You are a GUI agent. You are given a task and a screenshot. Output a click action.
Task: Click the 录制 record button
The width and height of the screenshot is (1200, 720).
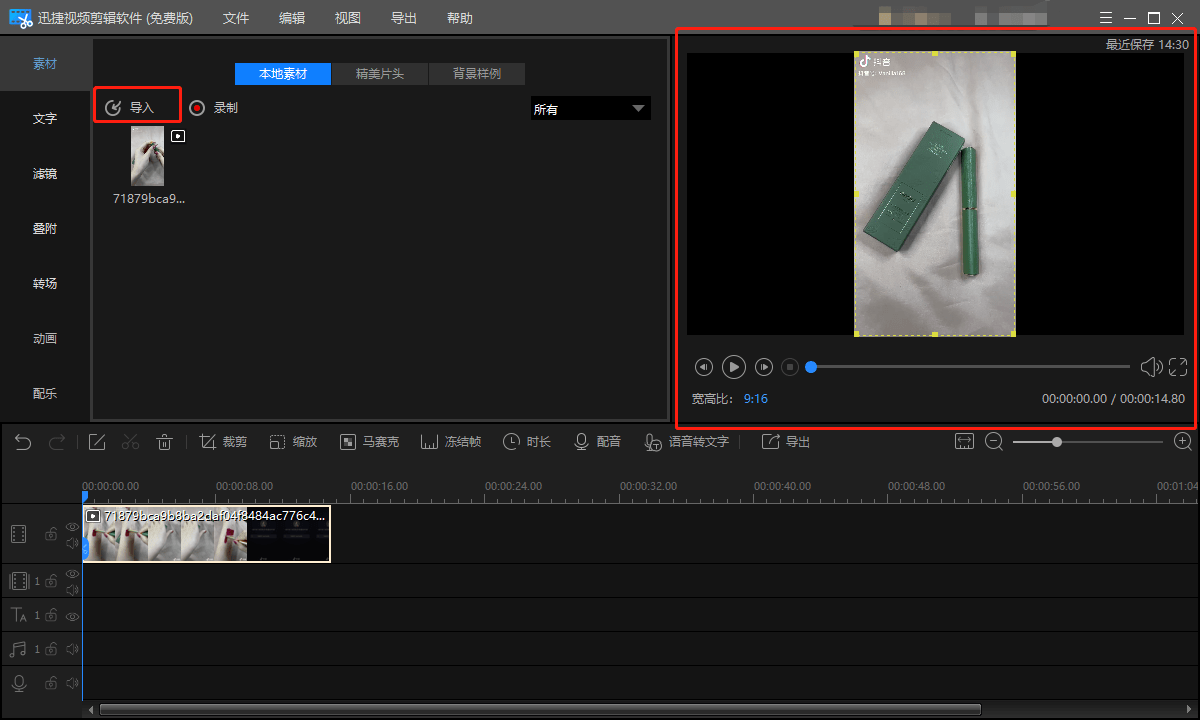click(214, 108)
